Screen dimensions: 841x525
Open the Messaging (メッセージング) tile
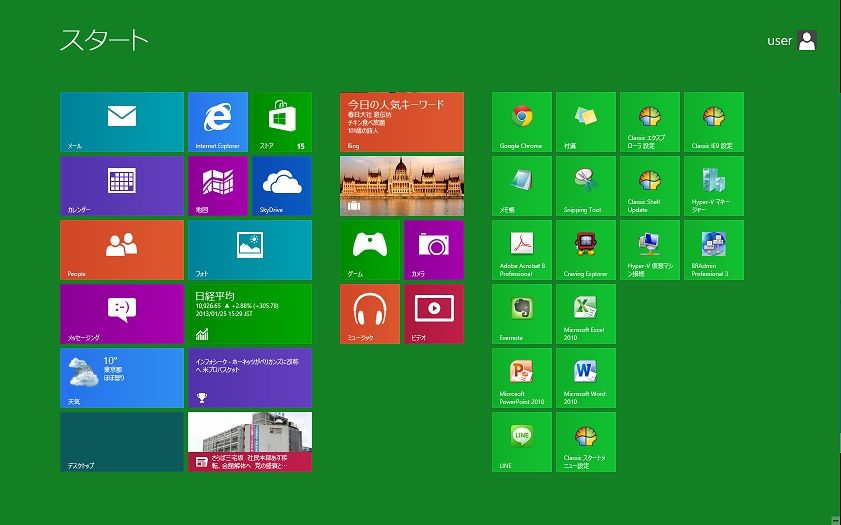coord(122,314)
